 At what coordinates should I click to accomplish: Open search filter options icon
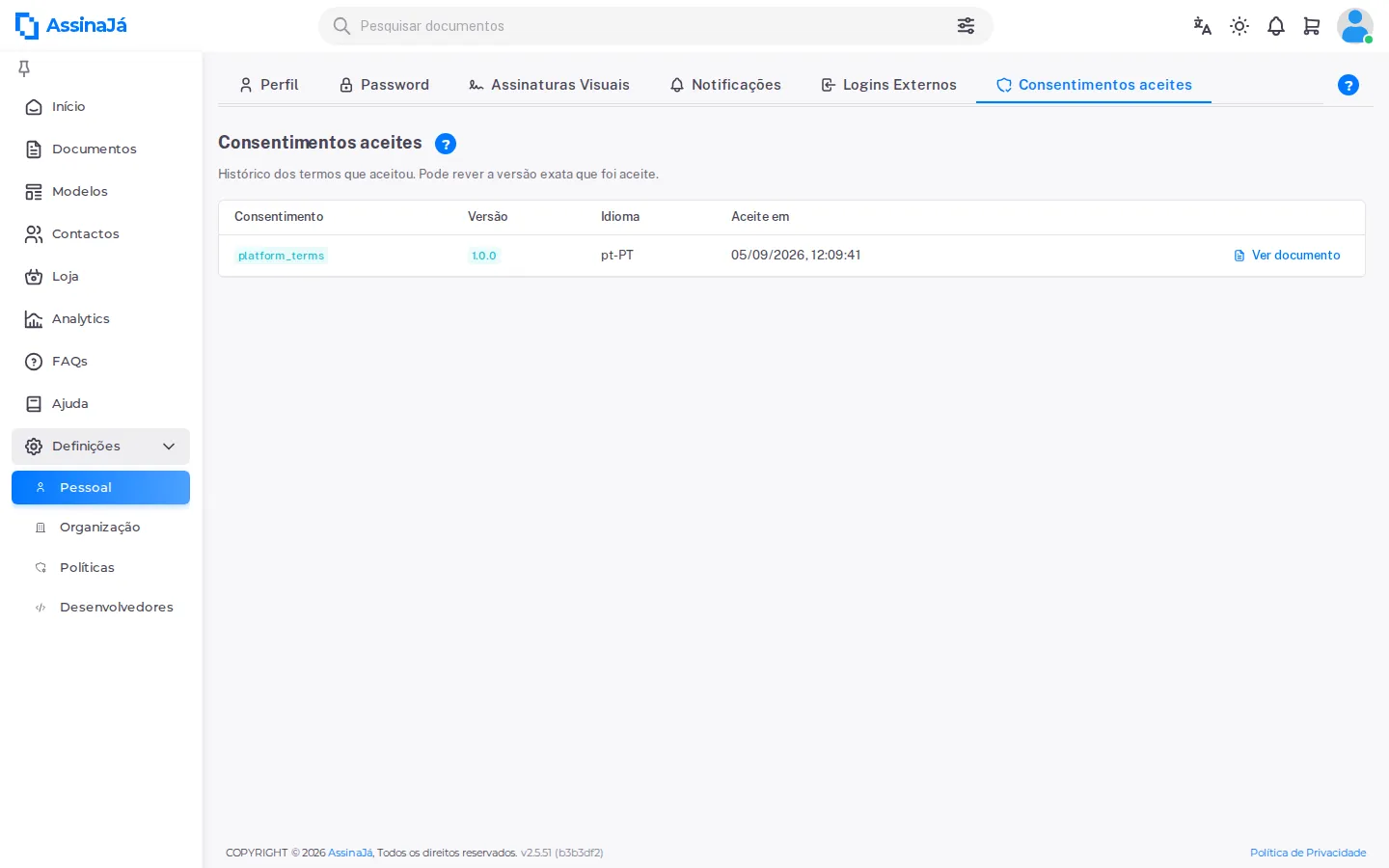(966, 26)
